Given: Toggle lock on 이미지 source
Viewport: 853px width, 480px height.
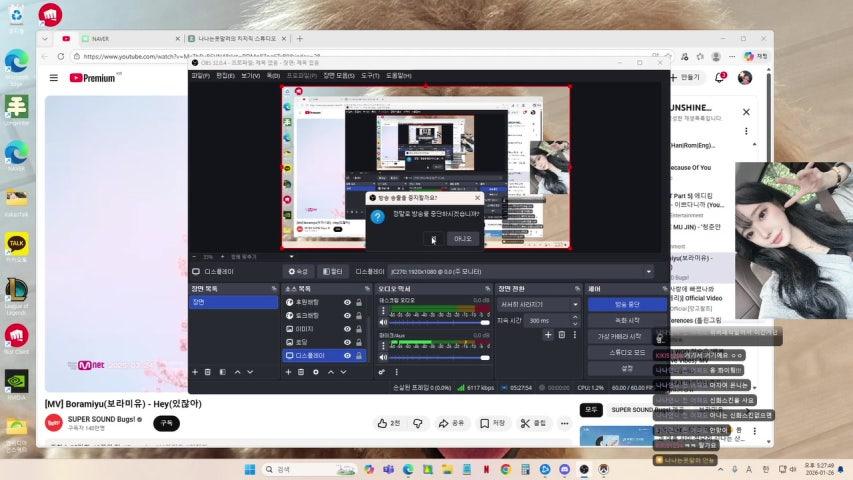Looking at the screenshot, I should tap(359, 328).
